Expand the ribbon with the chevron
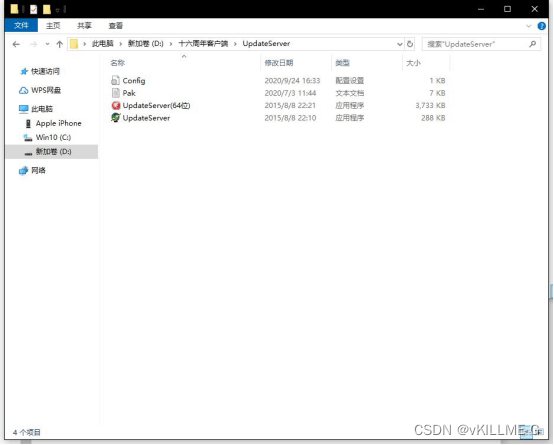The height and width of the screenshot is (445, 554). [x=529, y=26]
